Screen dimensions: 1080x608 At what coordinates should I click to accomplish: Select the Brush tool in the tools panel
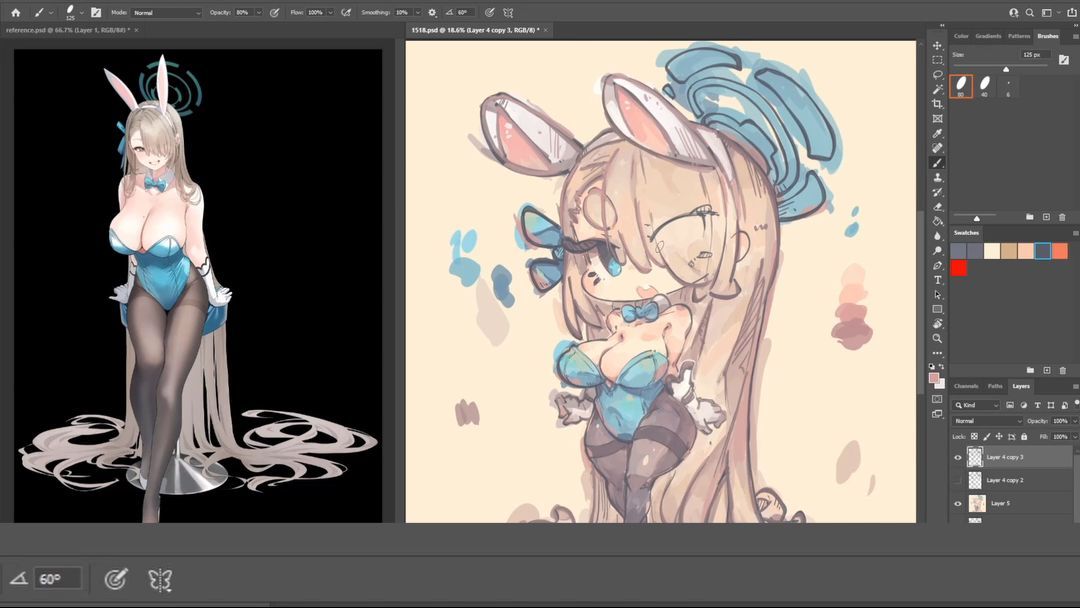937,163
